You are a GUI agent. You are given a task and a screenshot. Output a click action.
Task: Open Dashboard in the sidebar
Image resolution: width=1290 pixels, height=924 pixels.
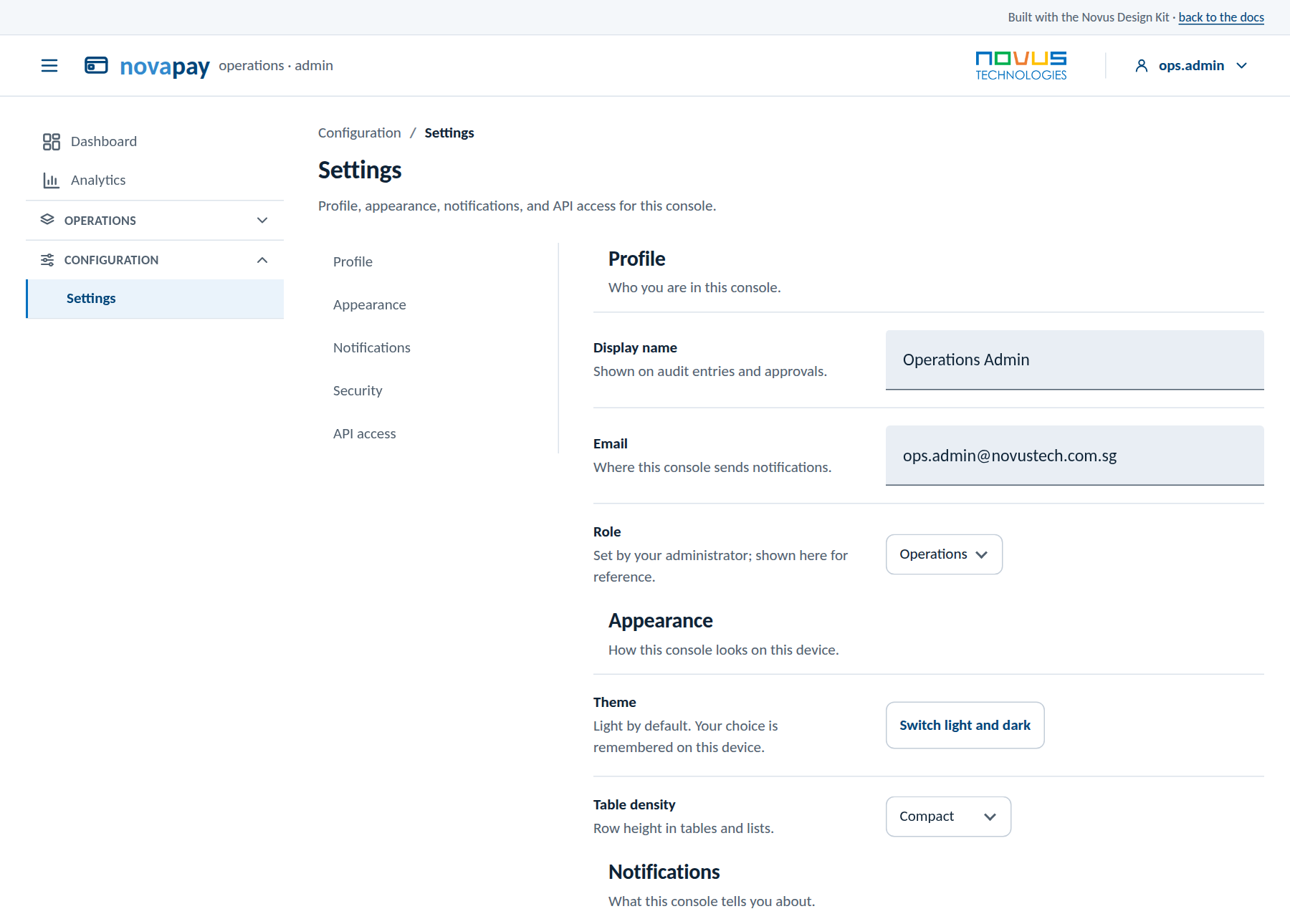[x=155, y=142]
